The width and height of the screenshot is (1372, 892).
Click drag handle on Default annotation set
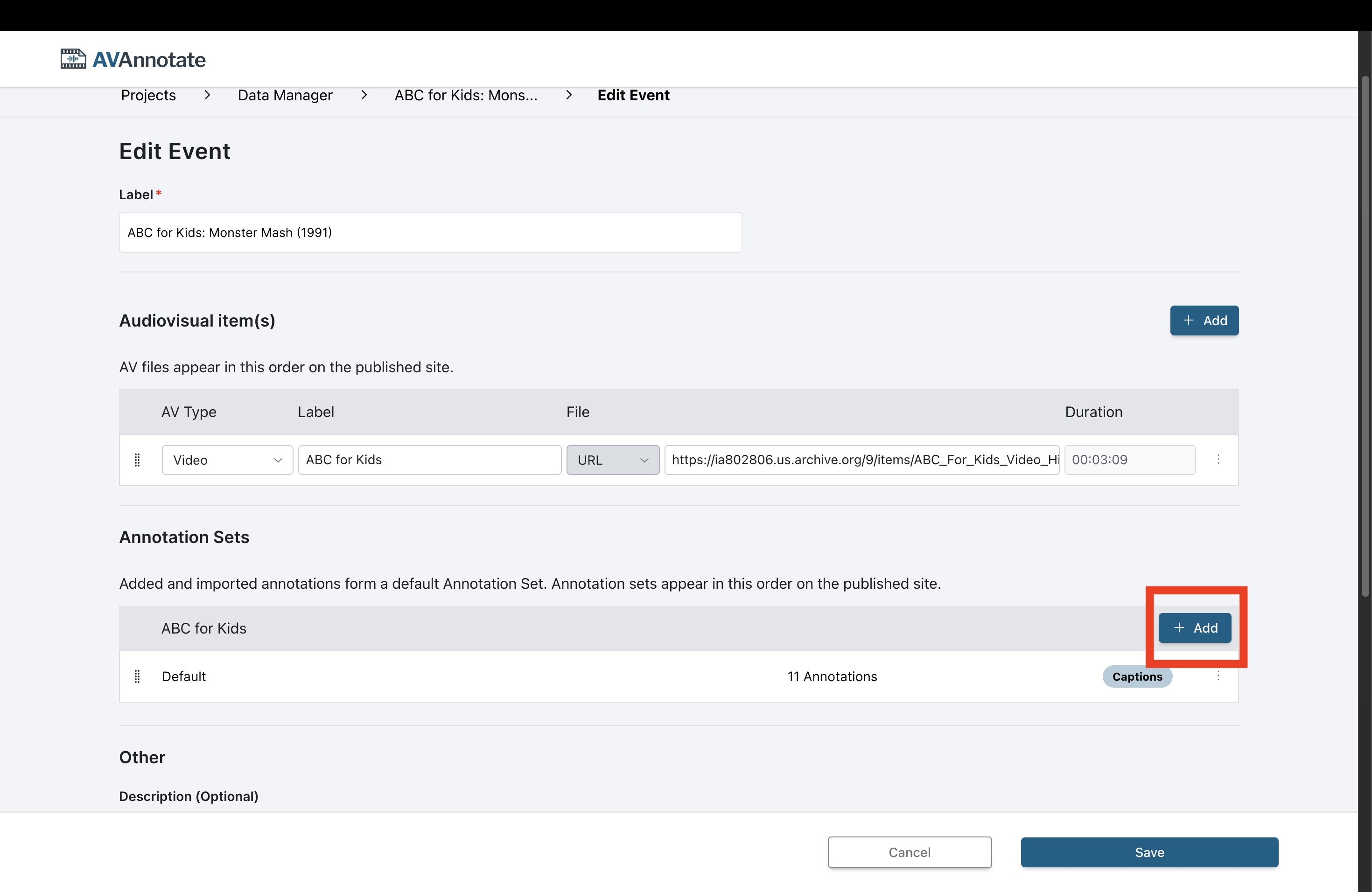[x=137, y=676]
